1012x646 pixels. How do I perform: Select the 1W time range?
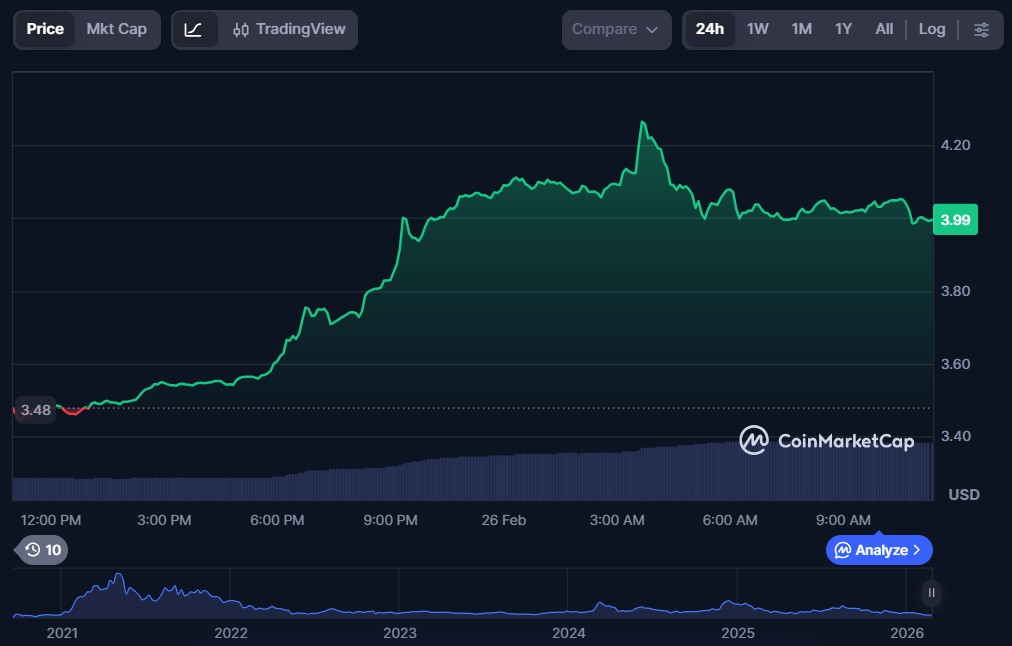pos(757,30)
